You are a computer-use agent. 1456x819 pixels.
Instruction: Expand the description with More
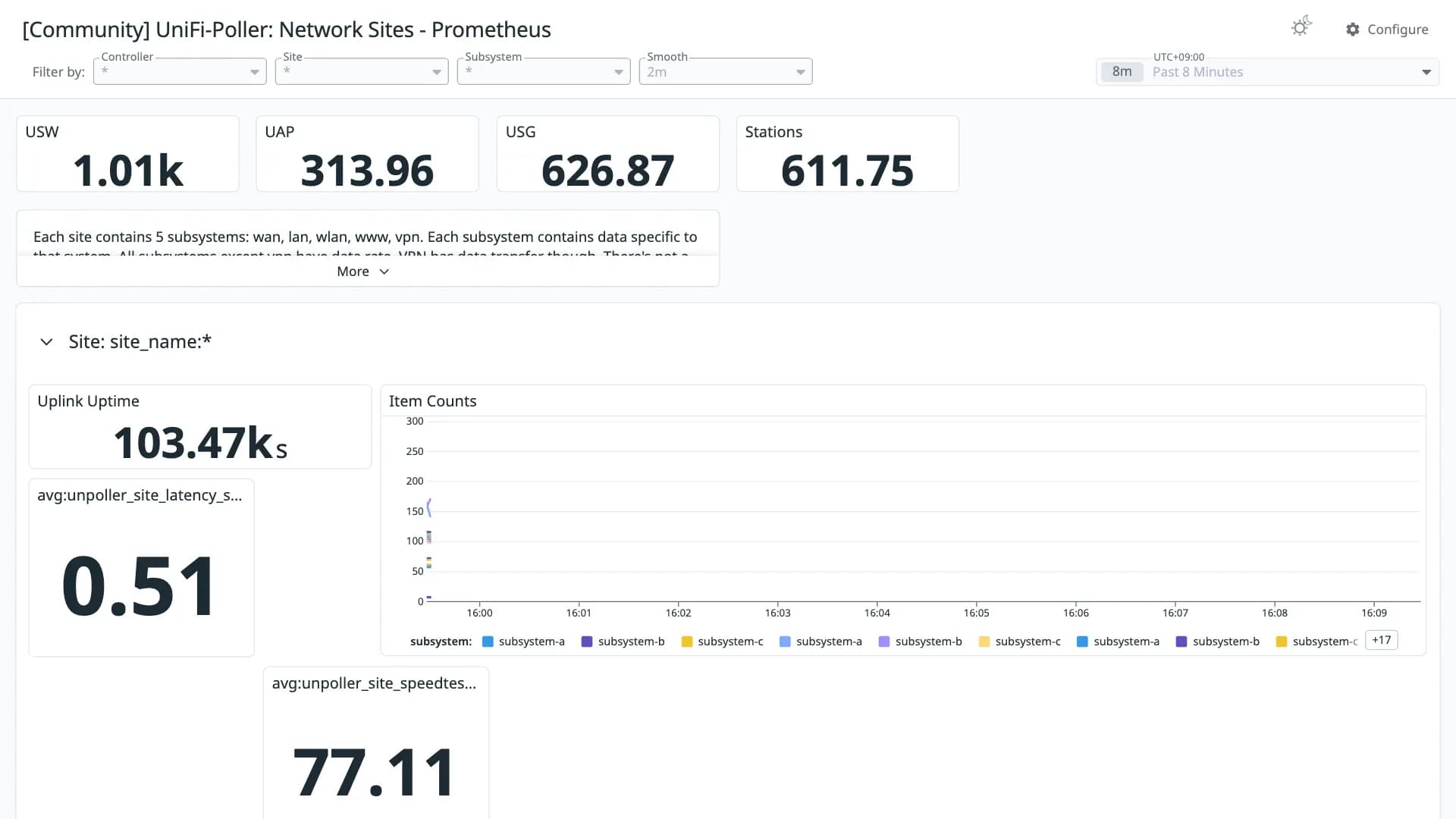(363, 271)
